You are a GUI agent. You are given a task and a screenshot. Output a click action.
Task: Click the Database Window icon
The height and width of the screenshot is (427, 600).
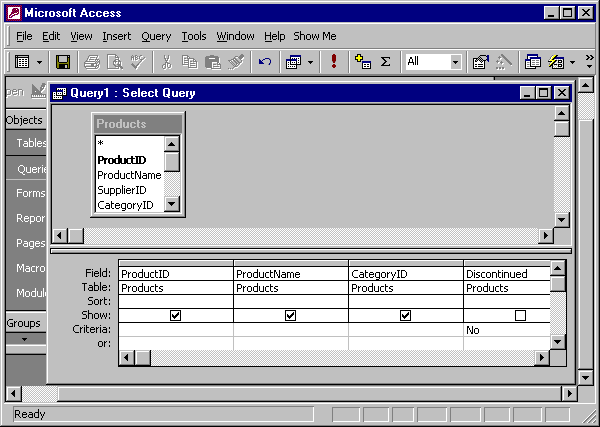point(532,62)
